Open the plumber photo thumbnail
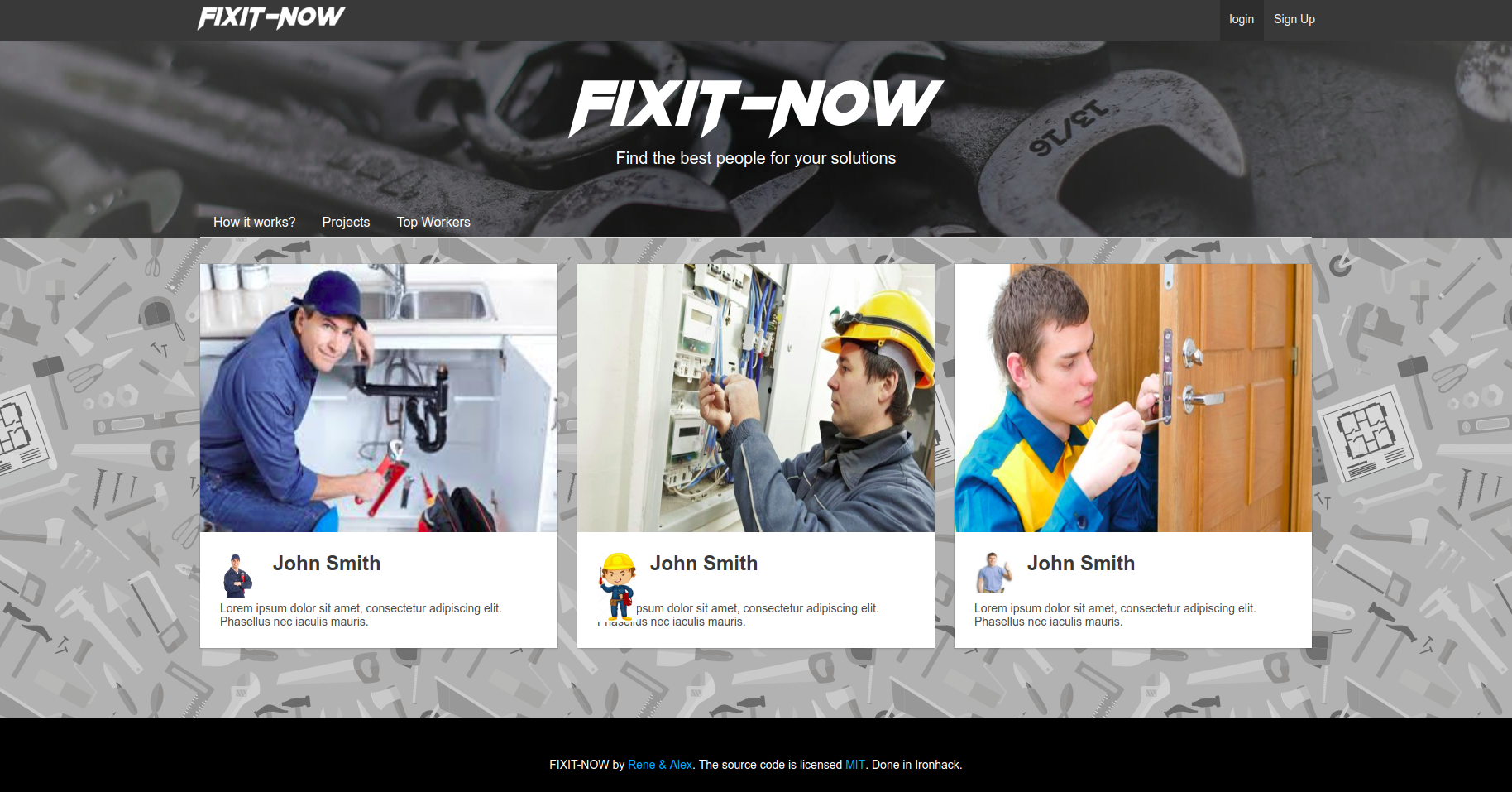Screen dimensions: 1512x792 (379, 398)
